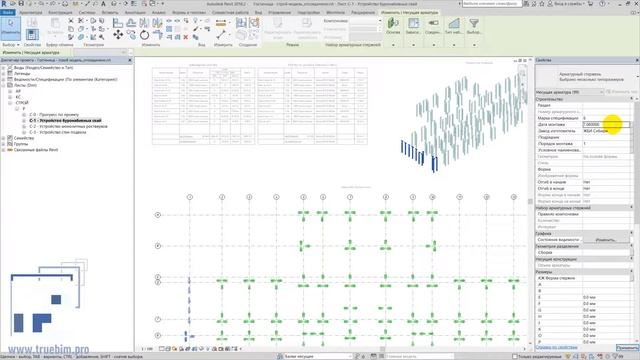Viewport: 640px width, 360px height.
Task: Open the Выбор panel dropdown
Action: click(11, 44)
